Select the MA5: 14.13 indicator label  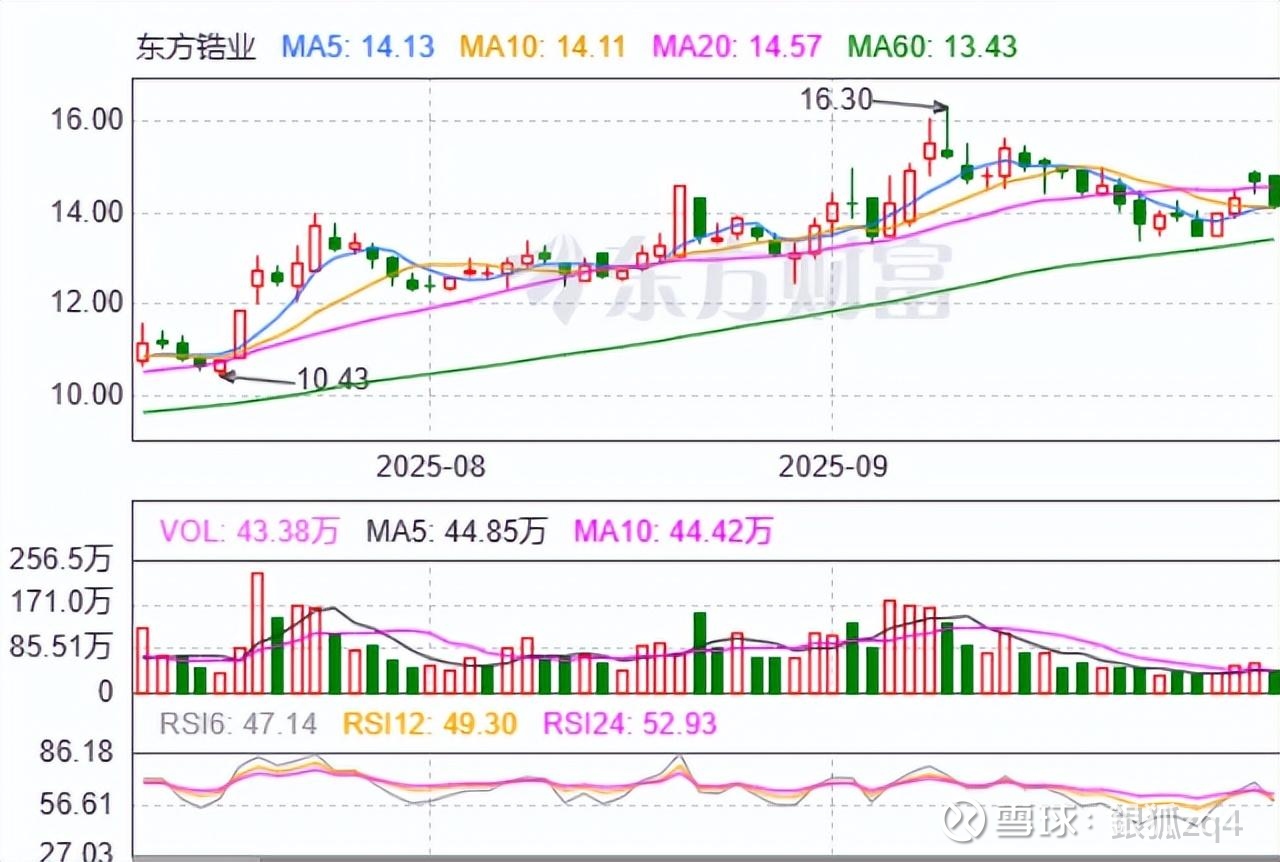pos(359,46)
